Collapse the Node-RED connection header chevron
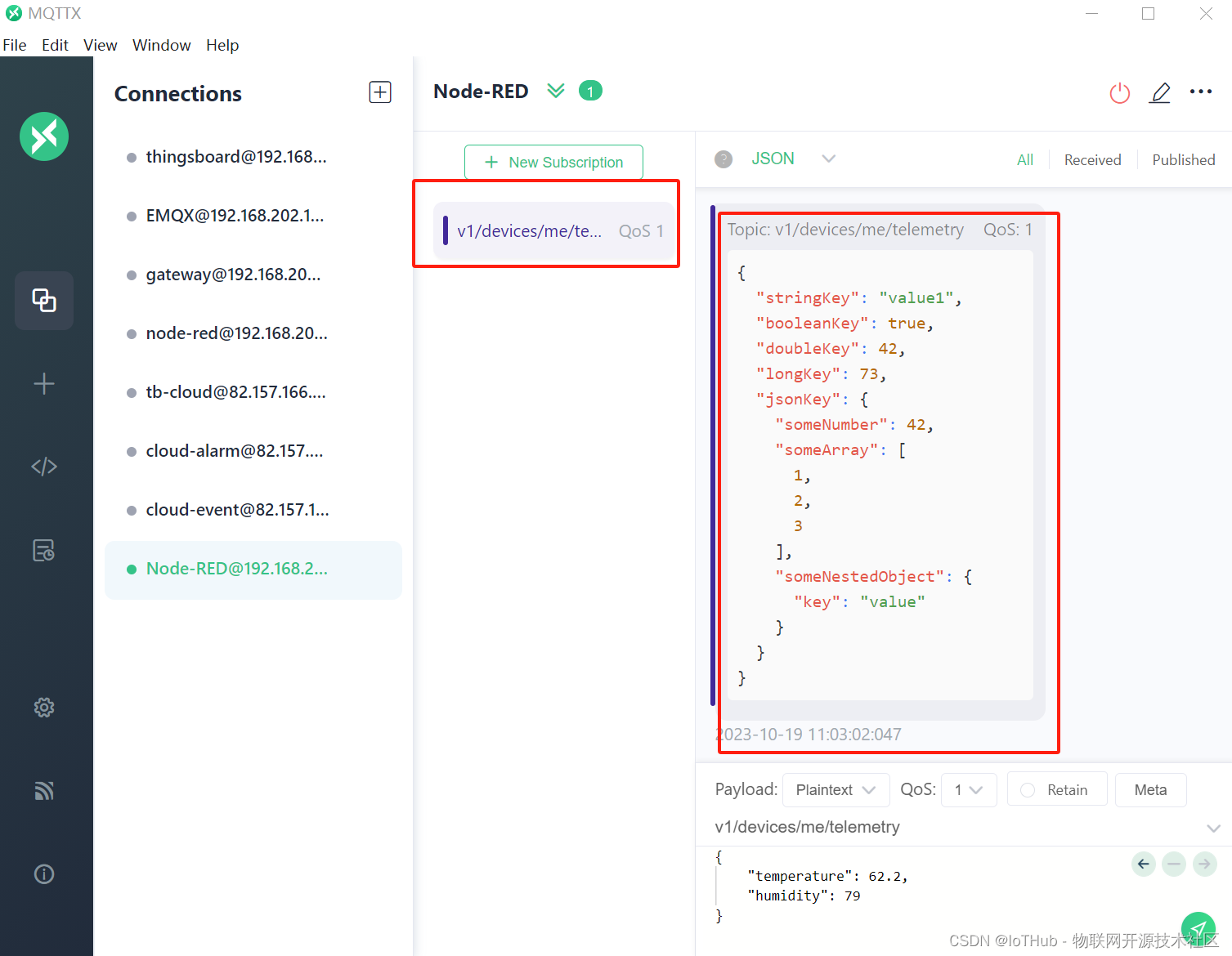The image size is (1232, 956). (555, 90)
